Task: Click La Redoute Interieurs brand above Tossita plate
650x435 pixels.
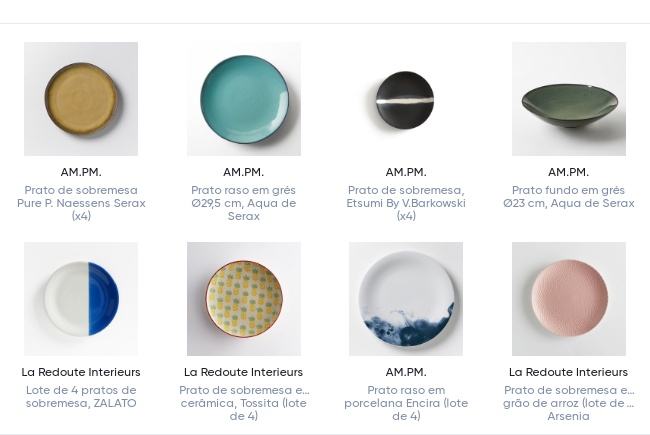Action: point(243,372)
